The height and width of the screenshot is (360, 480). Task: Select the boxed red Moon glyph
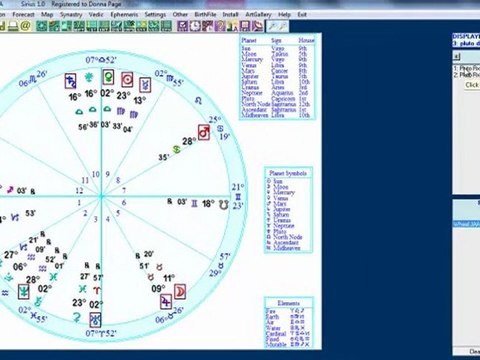point(180,292)
